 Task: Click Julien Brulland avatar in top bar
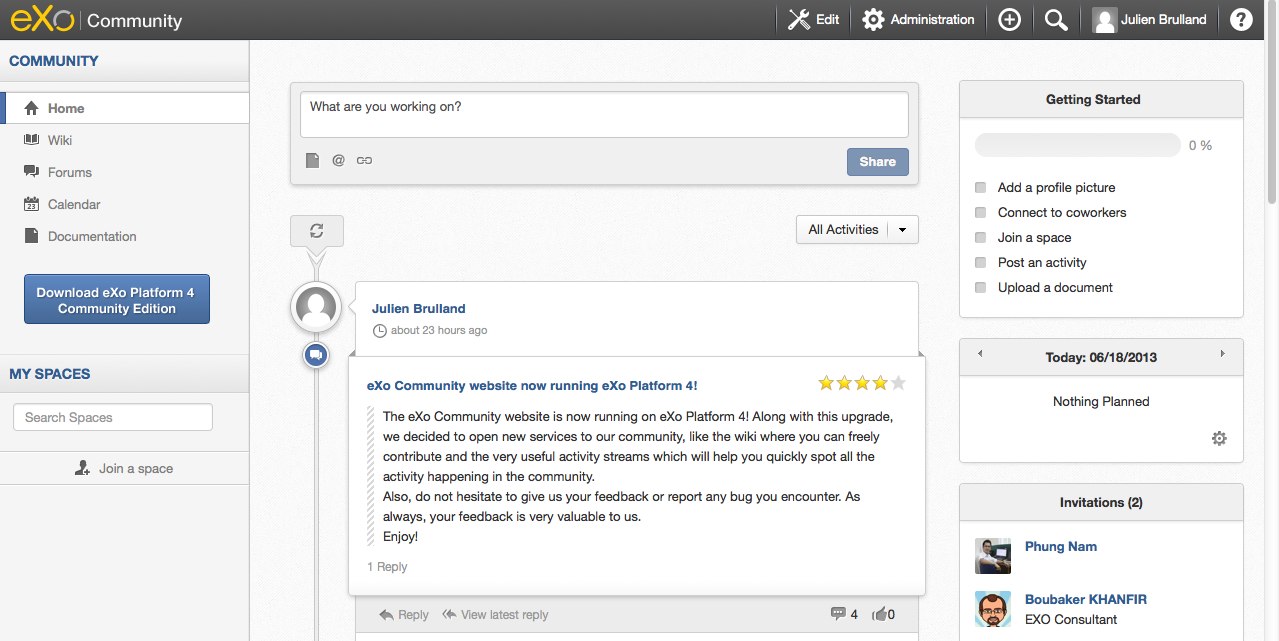click(1104, 19)
